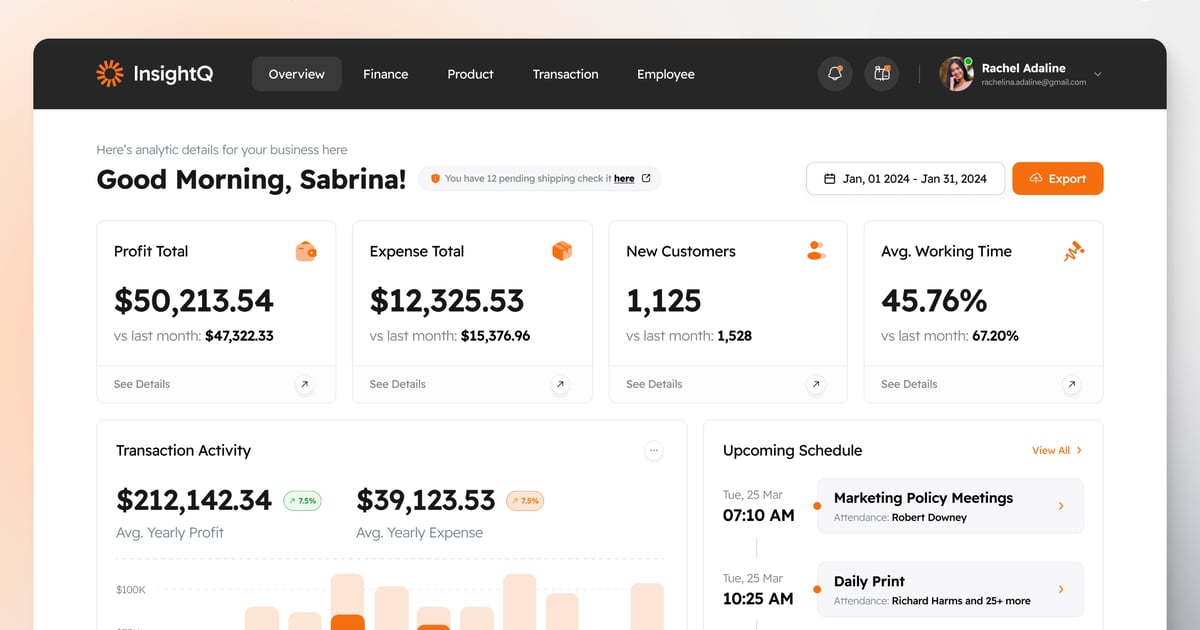This screenshot has height=630, width=1200.
Task: Expand the Rachel Adaline account dropdown
Action: (1097, 74)
